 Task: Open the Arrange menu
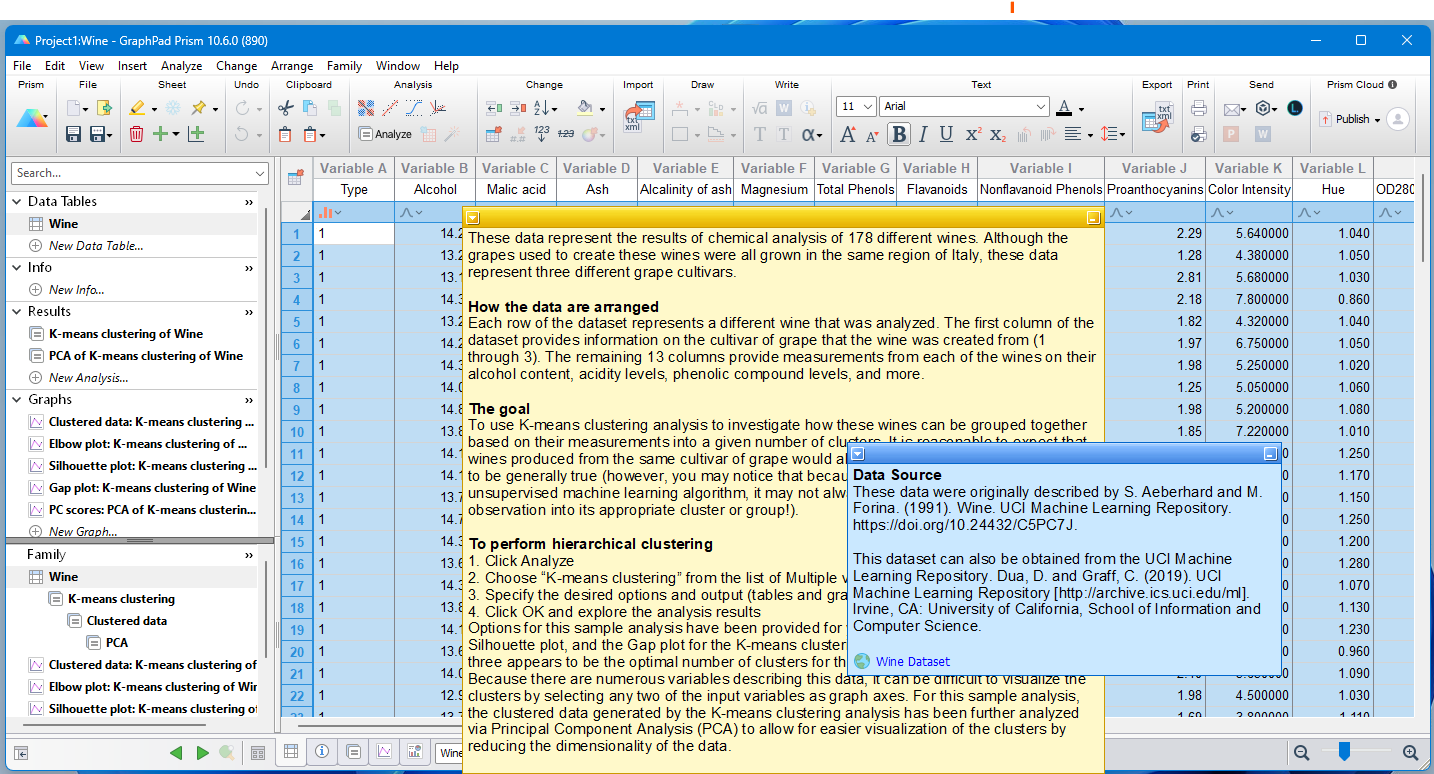tap(292, 66)
